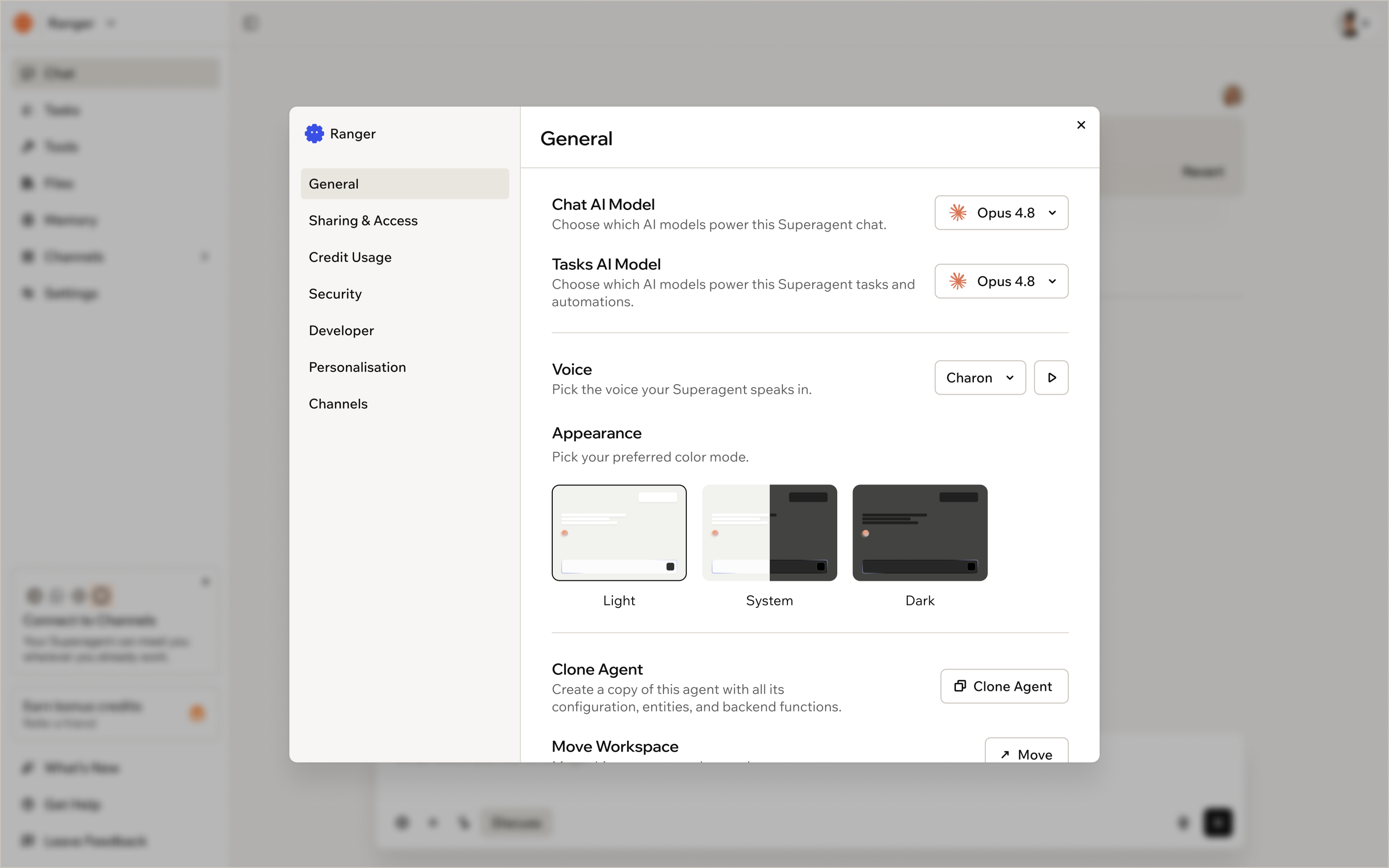The image size is (1389, 868).
Task: Click the General page heading
Action: 576,138
